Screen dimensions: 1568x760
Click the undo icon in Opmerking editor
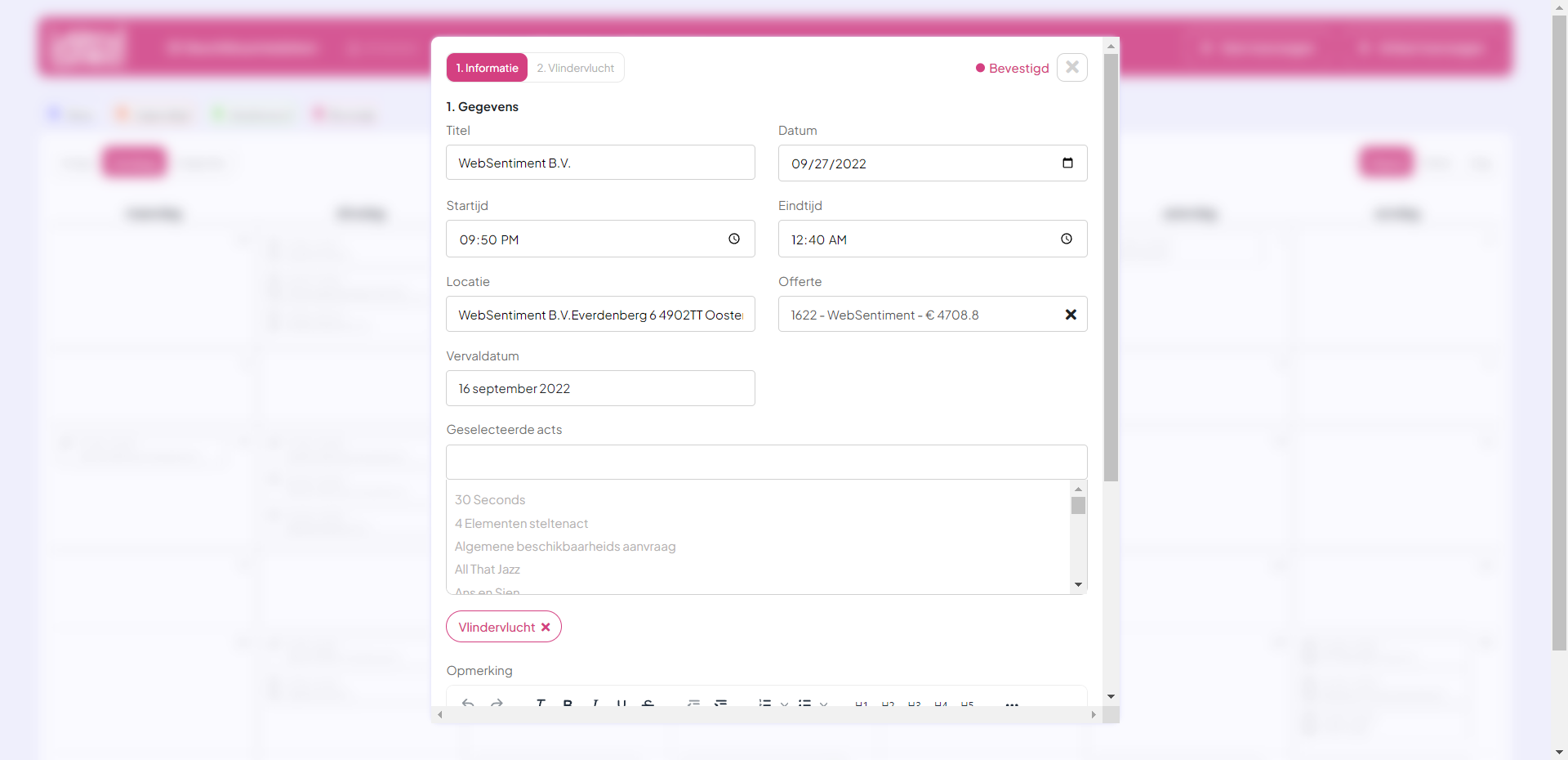(468, 703)
